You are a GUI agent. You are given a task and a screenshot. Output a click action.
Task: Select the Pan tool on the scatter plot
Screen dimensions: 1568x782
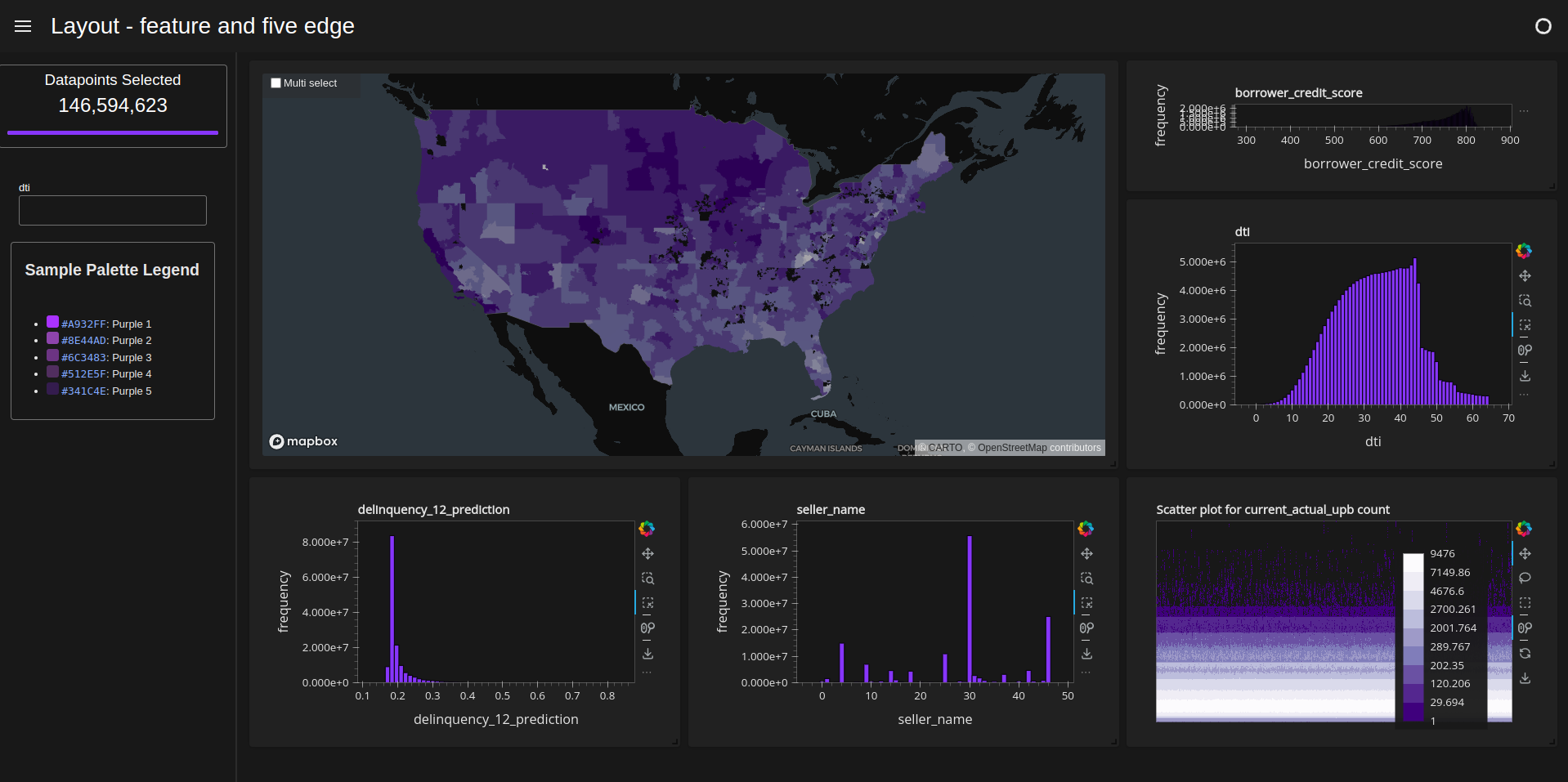[1525, 554]
